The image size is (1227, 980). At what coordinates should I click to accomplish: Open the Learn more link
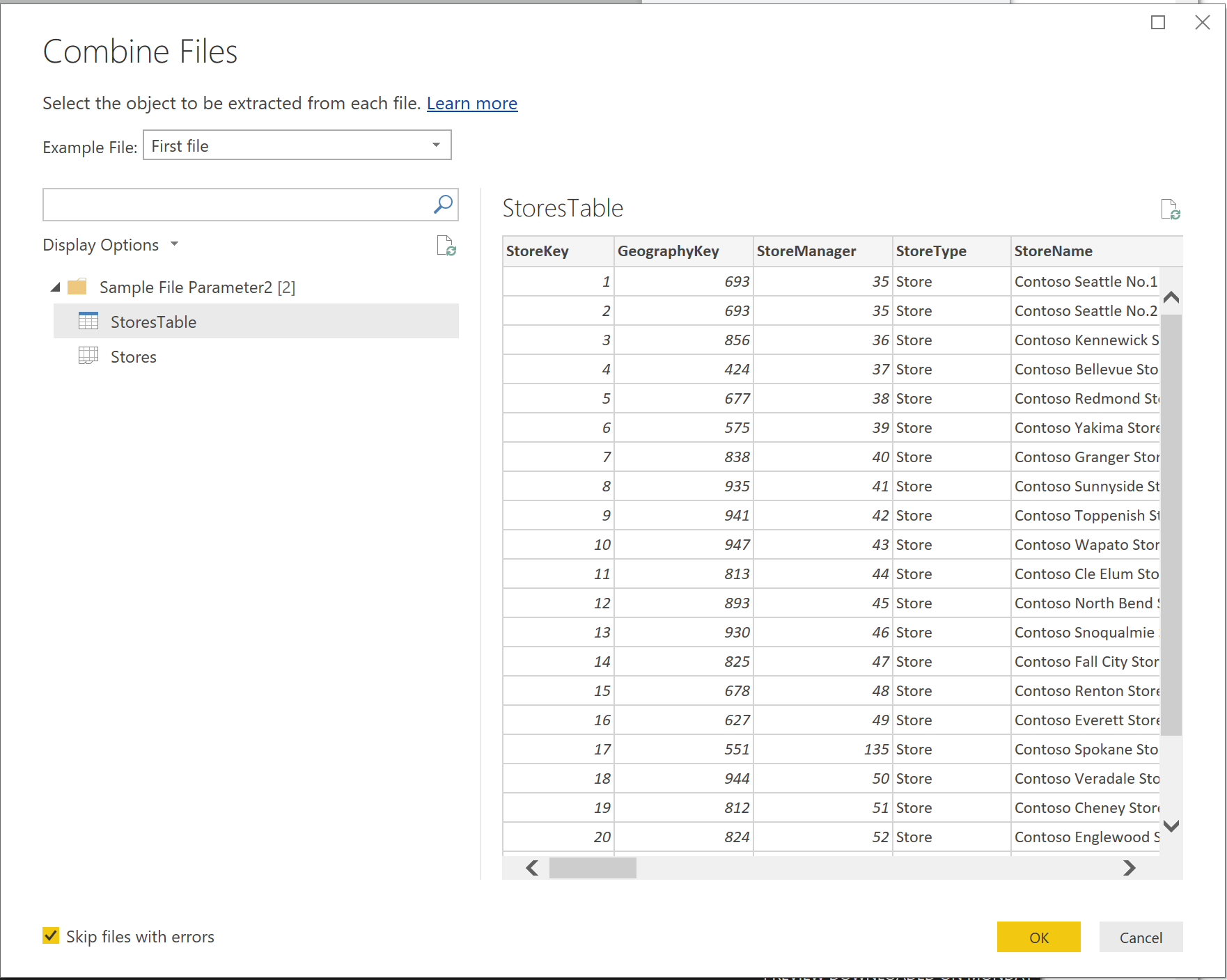click(x=472, y=104)
